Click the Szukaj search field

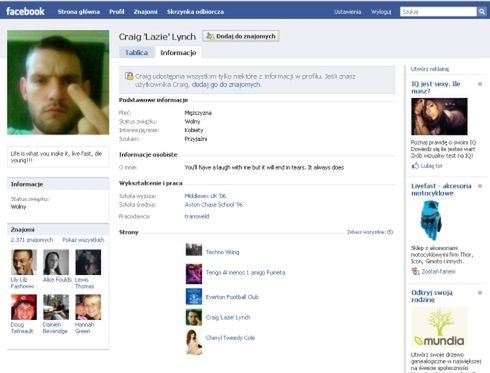[x=438, y=12]
